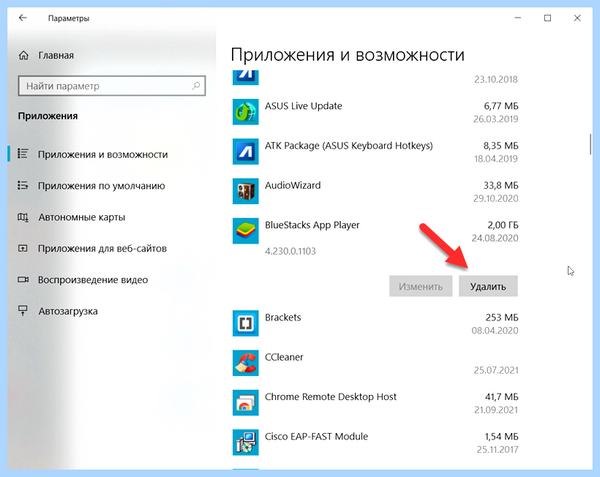Click the app list vertical scrollbar thumb
The width and height of the screenshot is (600, 477).
point(590,144)
